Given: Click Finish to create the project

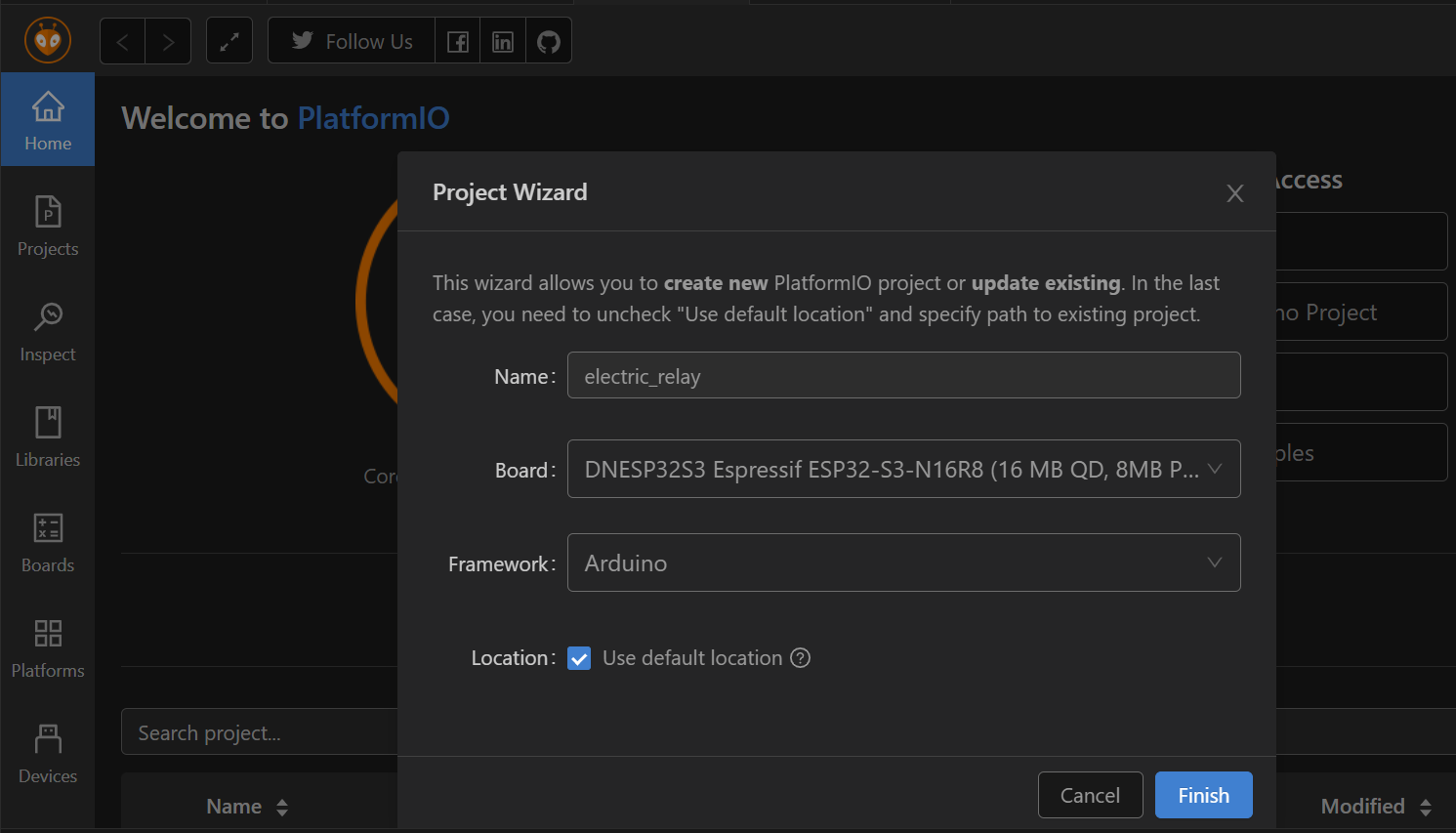Looking at the screenshot, I should 1204,795.
